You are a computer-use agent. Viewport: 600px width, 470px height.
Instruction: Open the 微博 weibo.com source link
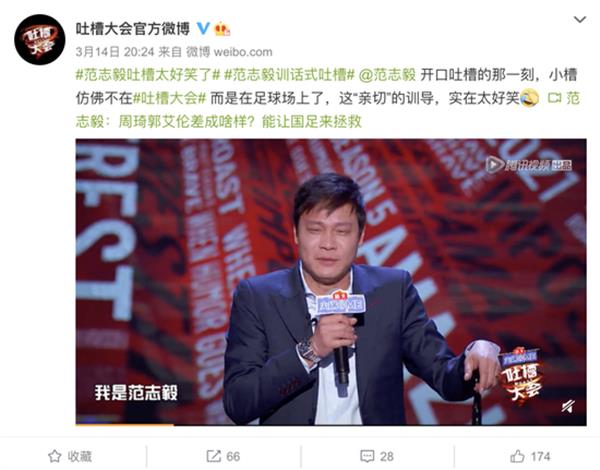click(x=229, y=52)
